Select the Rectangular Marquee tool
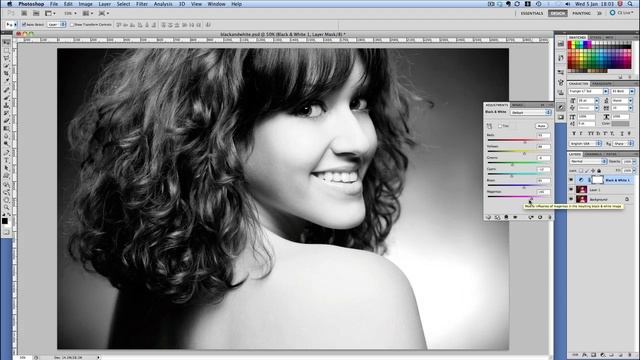Viewport: 640px width, 360px height. [x=6, y=50]
